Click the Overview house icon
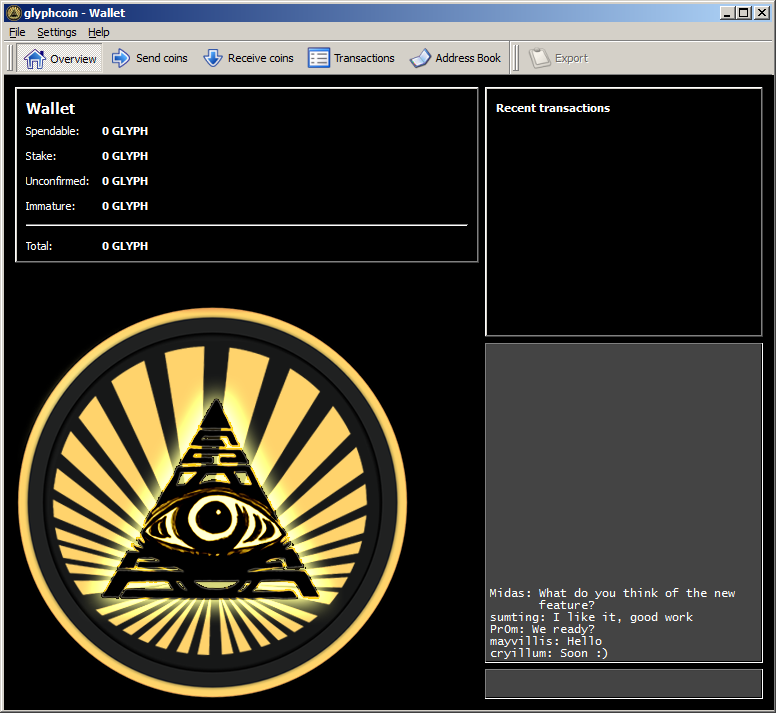Viewport: 776px width, 713px height. tap(35, 59)
